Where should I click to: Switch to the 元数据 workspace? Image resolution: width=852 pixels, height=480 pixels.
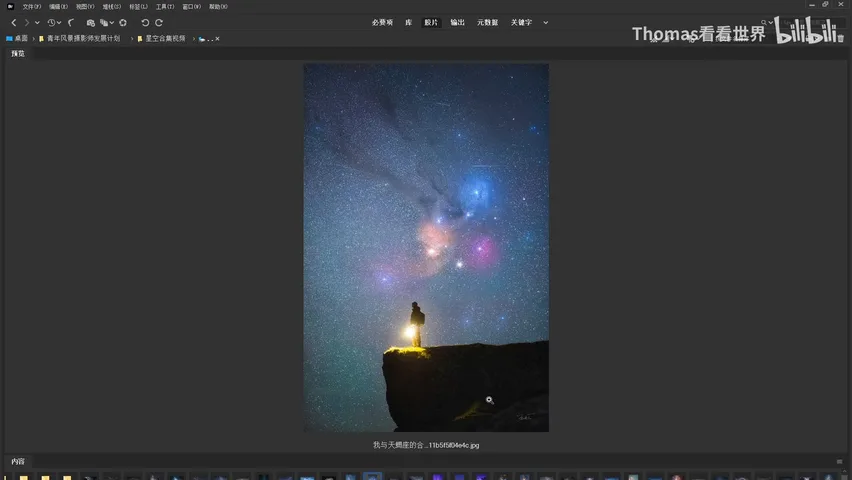tap(487, 23)
